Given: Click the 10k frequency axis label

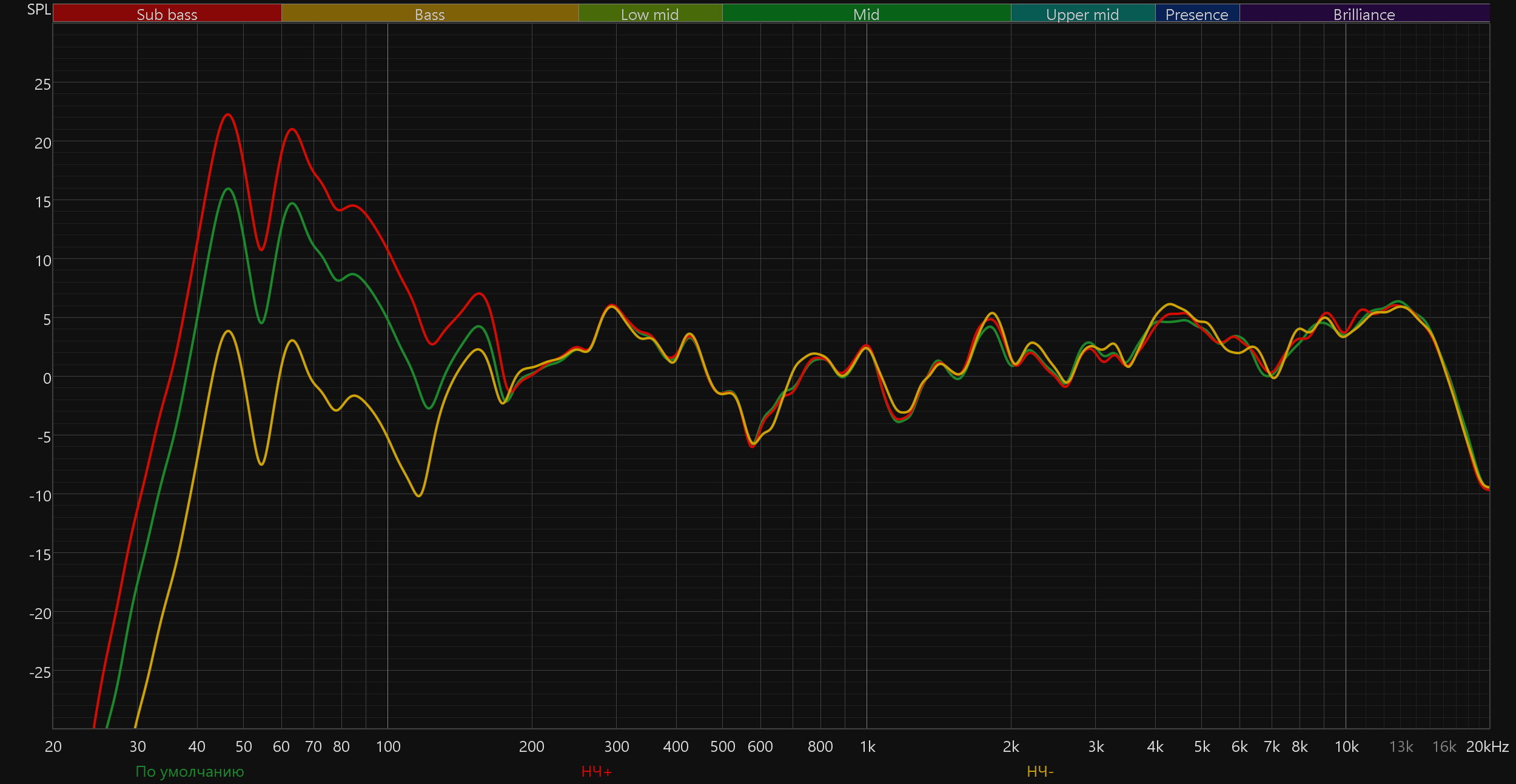Looking at the screenshot, I should coord(1346,746).
